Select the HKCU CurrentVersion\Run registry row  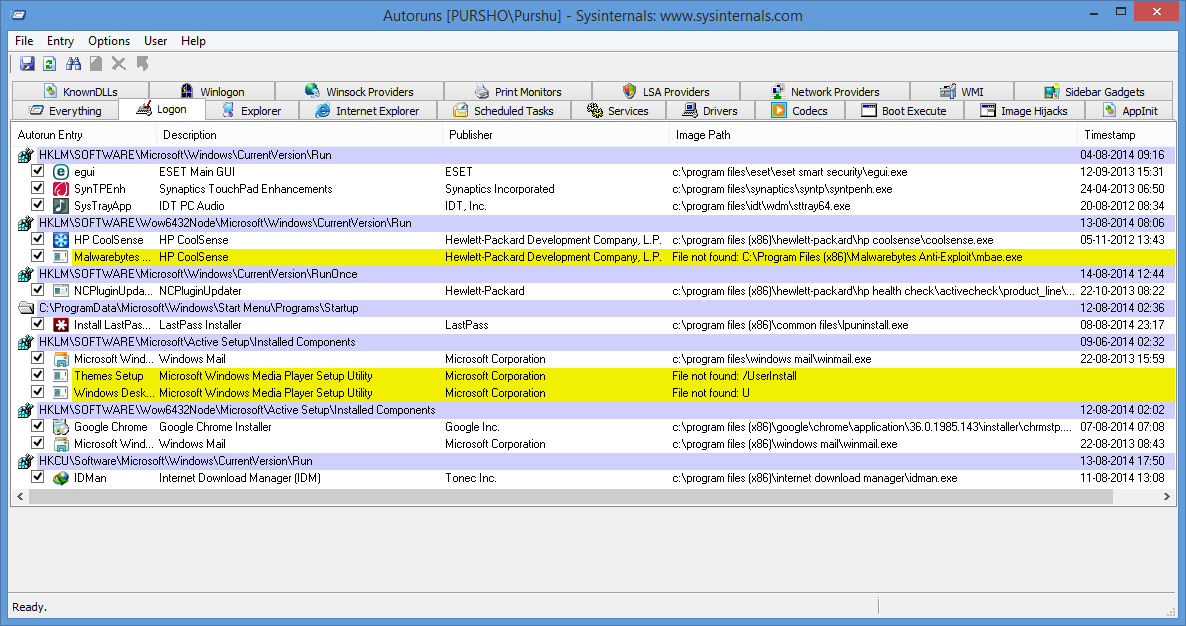click(x=175, y=461)
